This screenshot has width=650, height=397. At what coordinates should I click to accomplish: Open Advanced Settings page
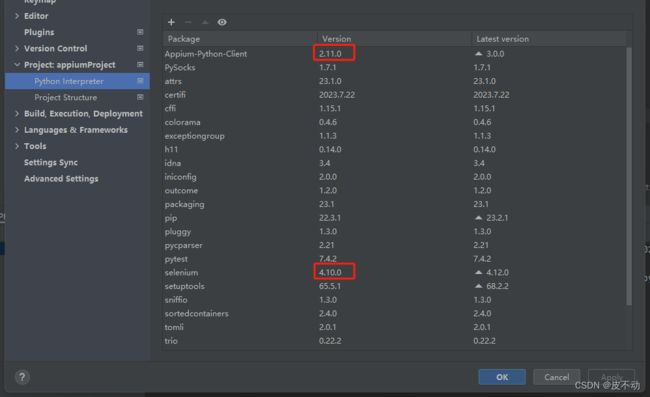coord(61,179)
